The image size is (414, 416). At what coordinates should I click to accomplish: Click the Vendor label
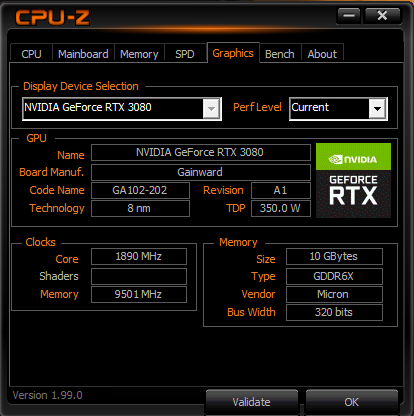tap(258, 294)
